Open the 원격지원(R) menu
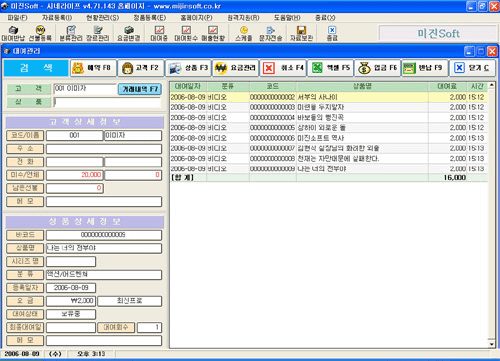The width and height of the screenshot is (500, 361). tap(243, 18)
